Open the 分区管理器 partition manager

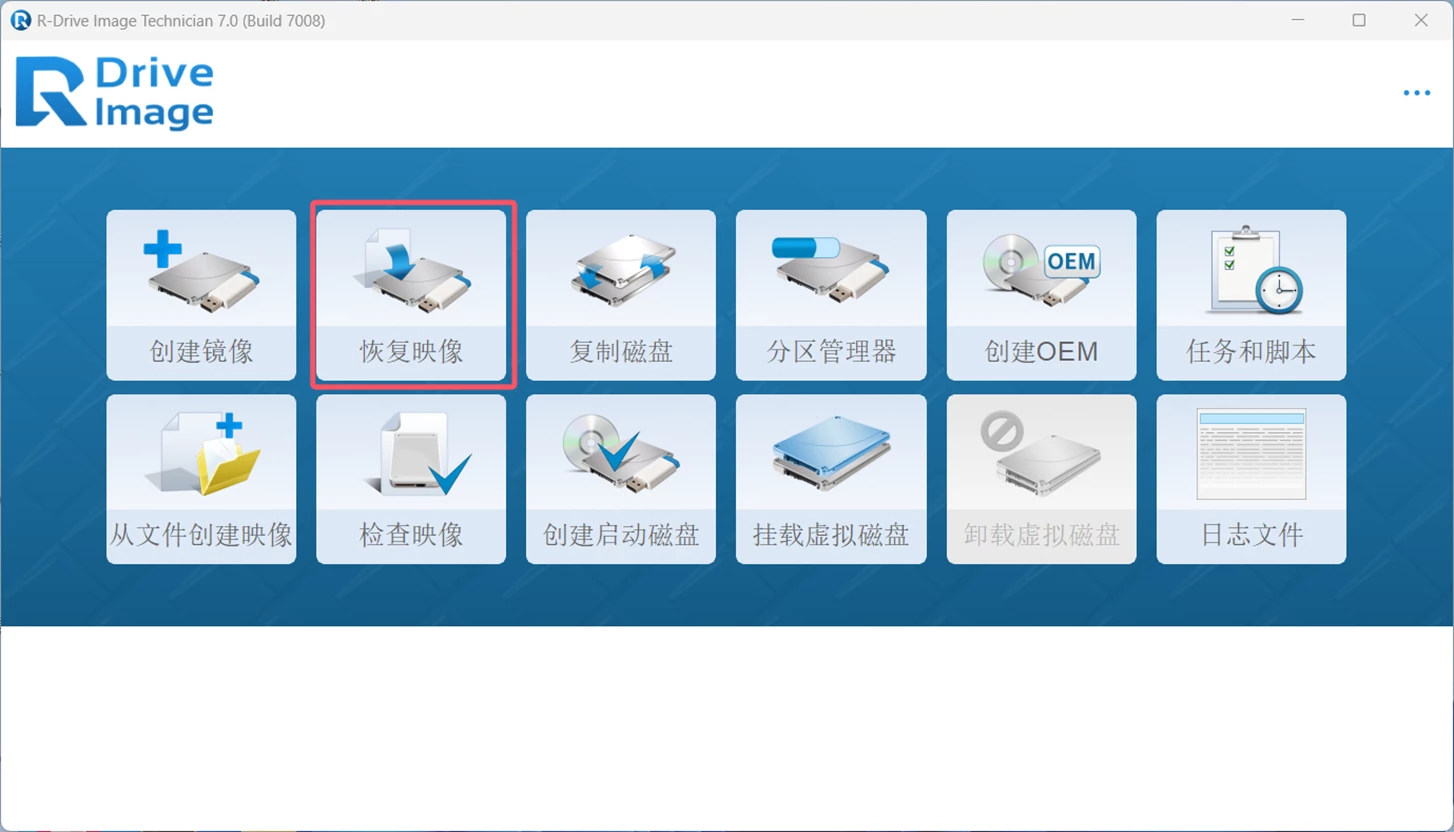click(831, 295)
